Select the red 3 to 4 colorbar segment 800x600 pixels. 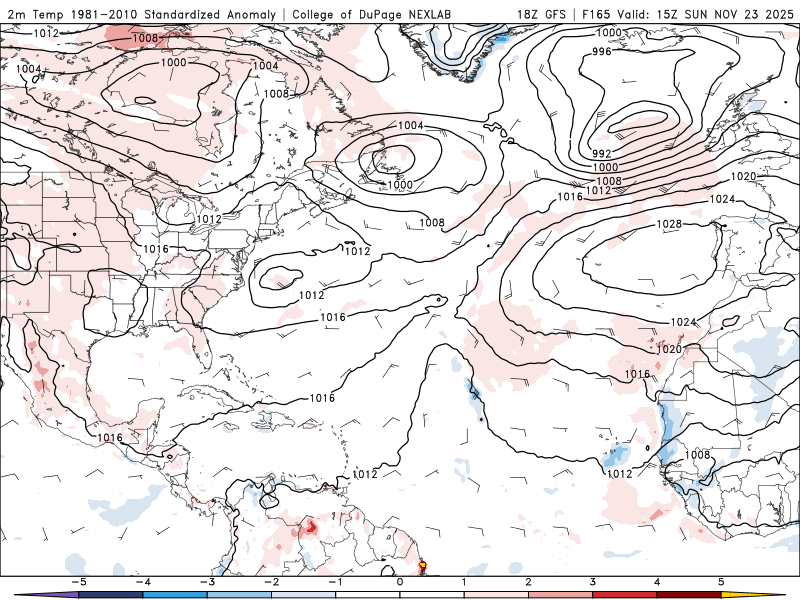(x=625, y=595)
